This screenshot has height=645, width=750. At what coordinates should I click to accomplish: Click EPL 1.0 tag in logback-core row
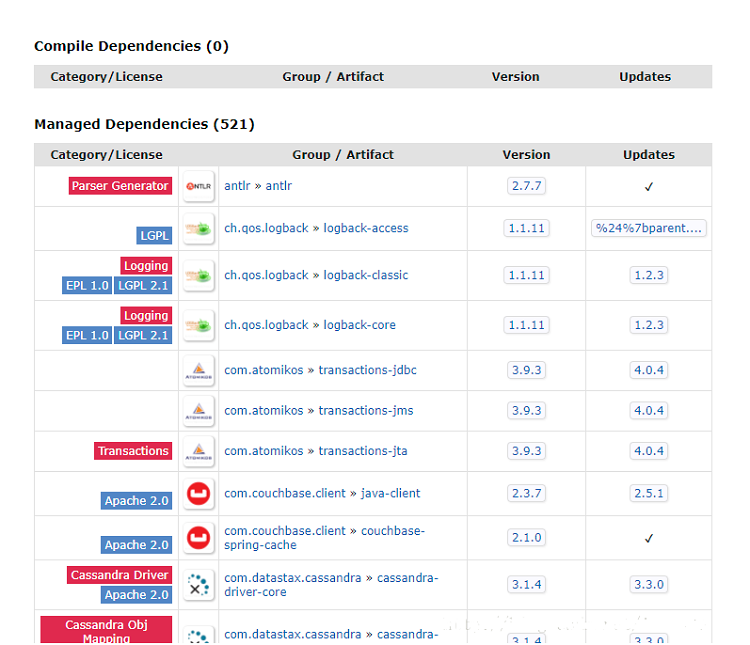87,335
